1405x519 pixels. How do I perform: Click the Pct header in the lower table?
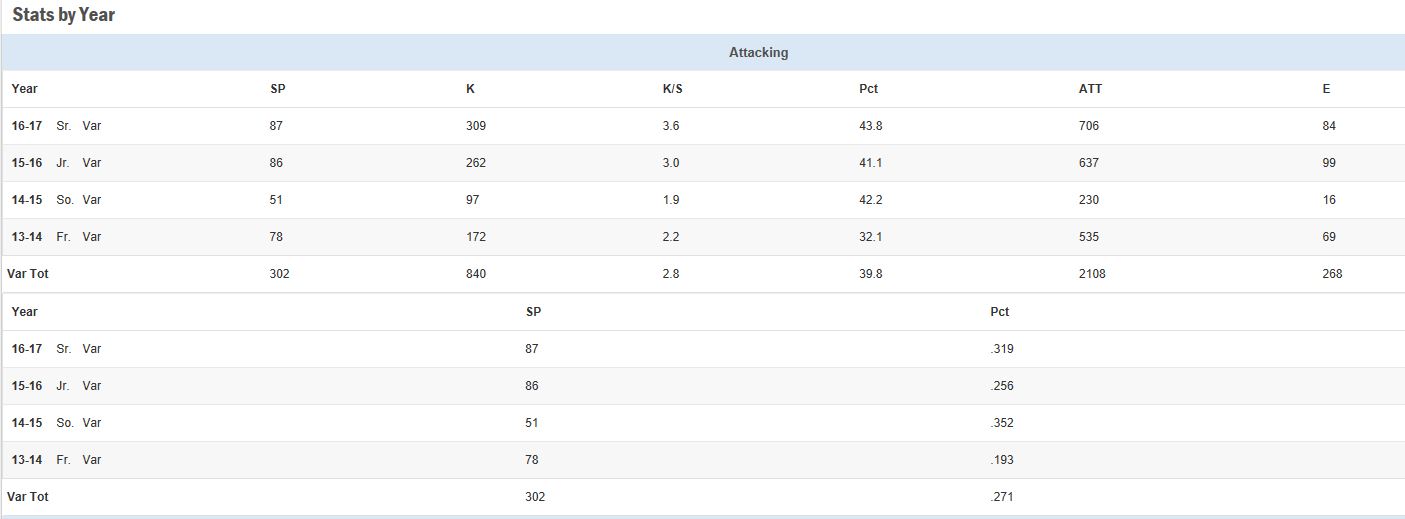tap(1000, 312)
